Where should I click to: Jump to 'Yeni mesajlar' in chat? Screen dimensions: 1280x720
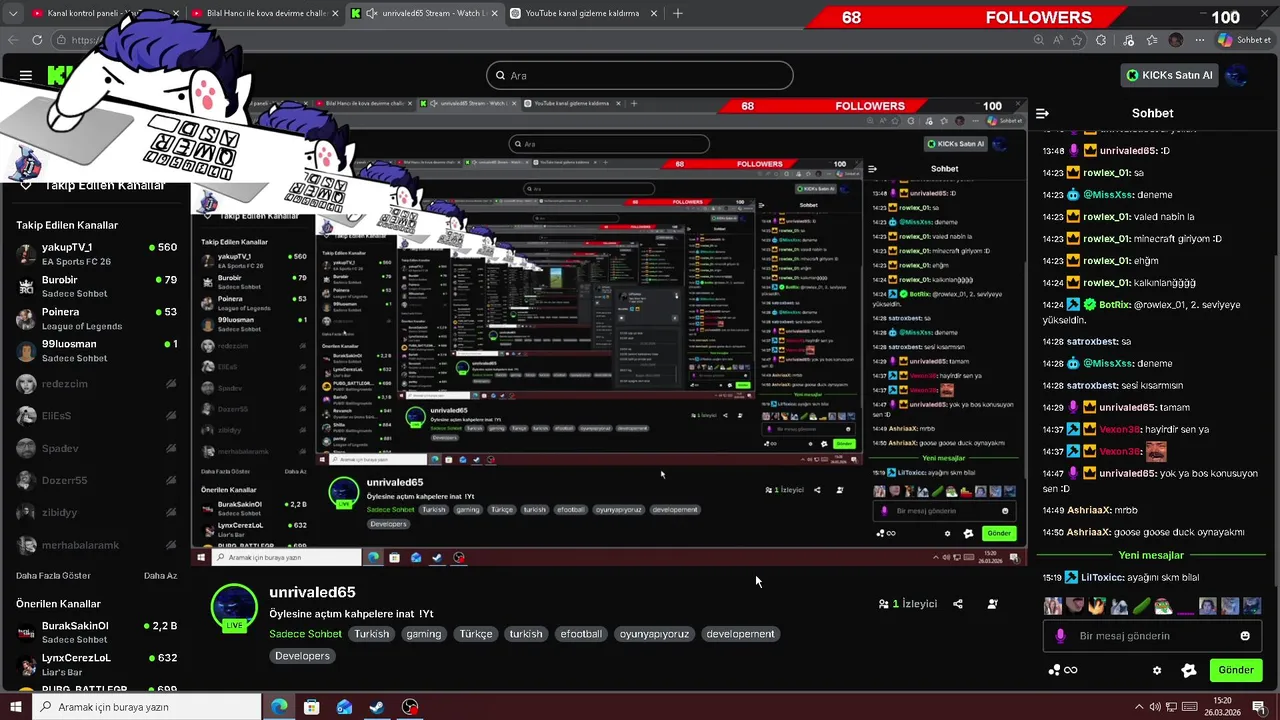tap(1151, 555)
